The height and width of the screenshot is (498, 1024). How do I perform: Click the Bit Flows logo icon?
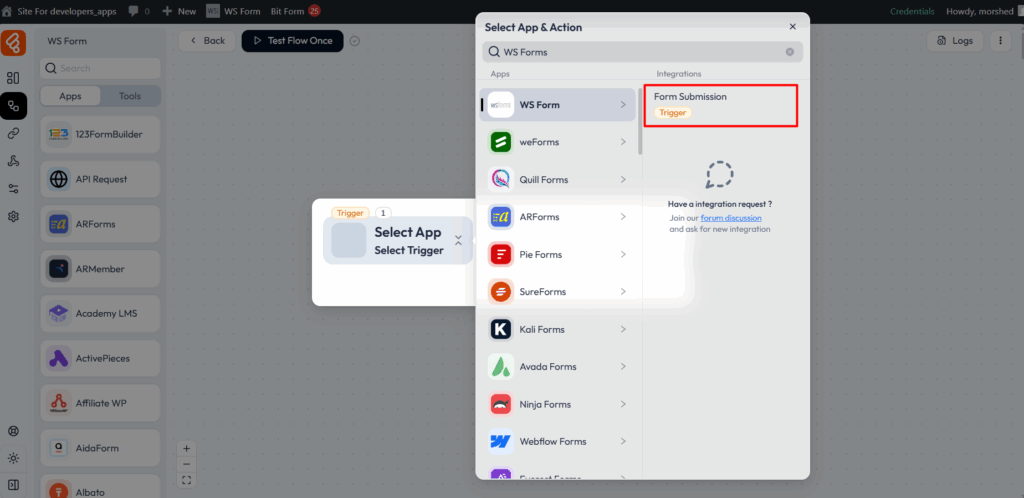pos(13,43)
